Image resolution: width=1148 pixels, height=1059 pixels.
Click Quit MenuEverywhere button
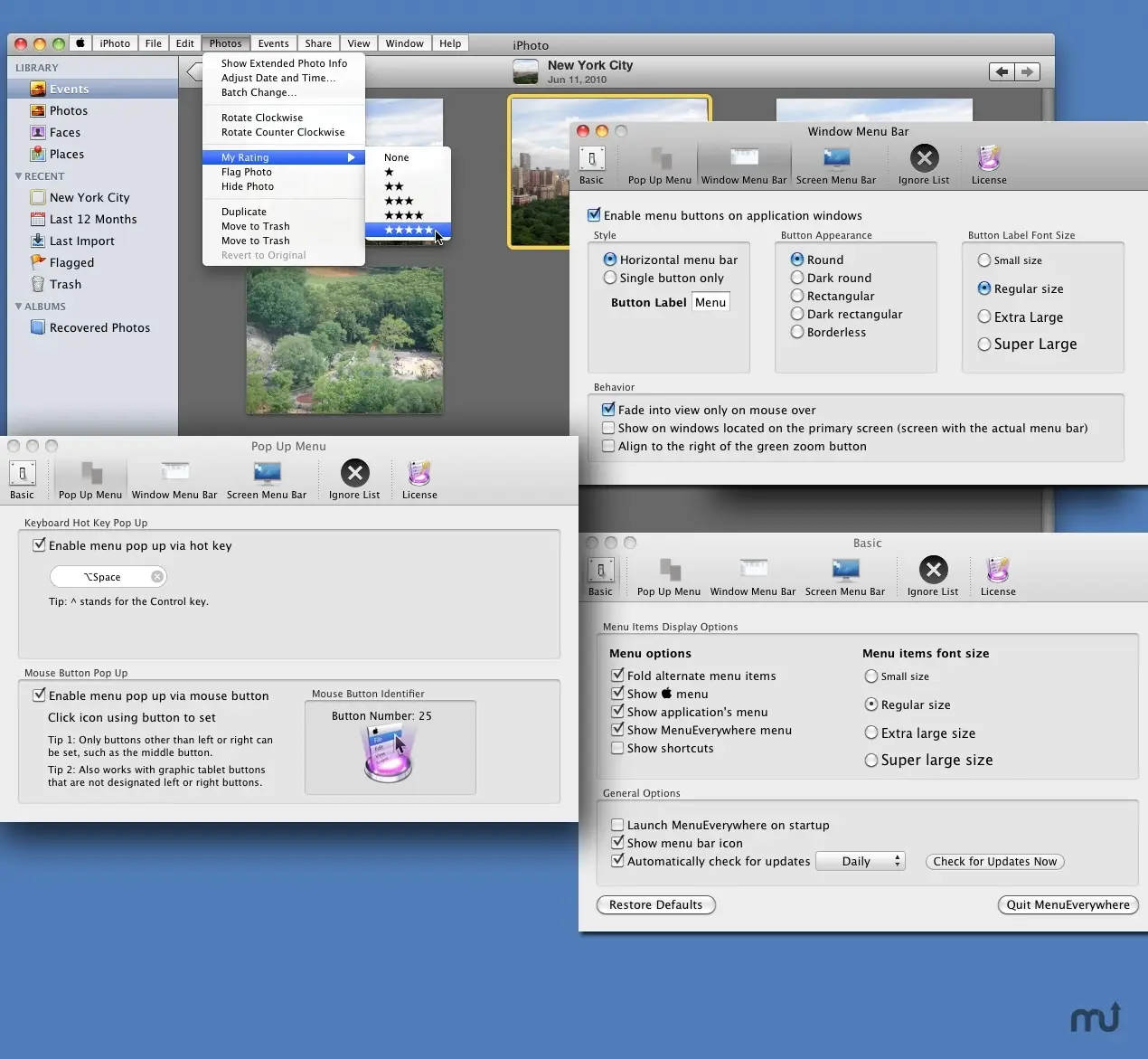[1068, 904]
